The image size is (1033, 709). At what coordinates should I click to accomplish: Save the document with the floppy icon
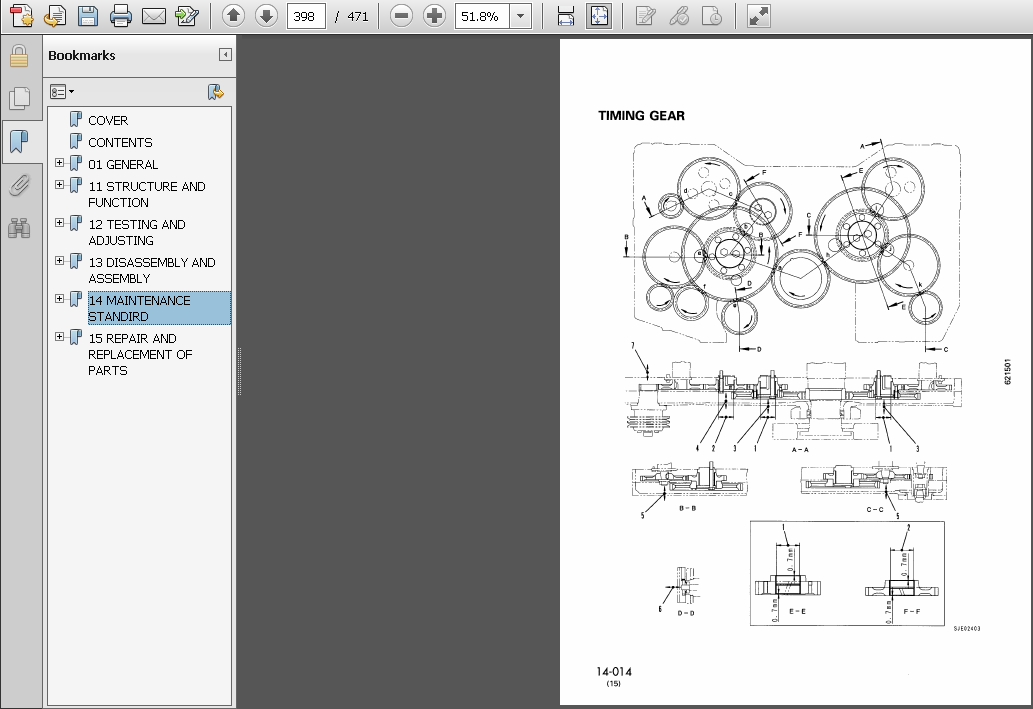click(x=88, y=16)
